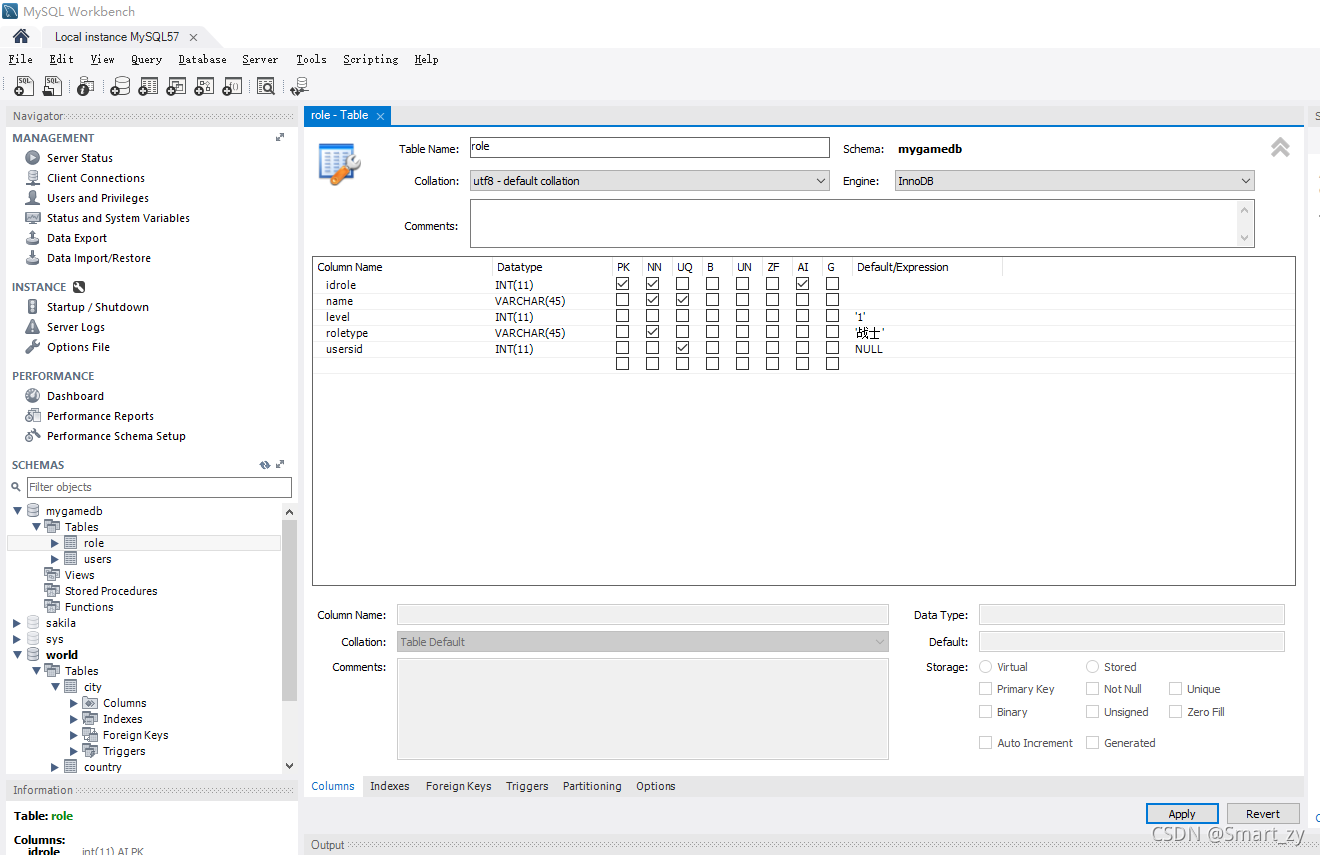This screenshot has width=1320, height=855.
Task: Collapse the mygamedb schema
Action: click(x=18, y=511)
